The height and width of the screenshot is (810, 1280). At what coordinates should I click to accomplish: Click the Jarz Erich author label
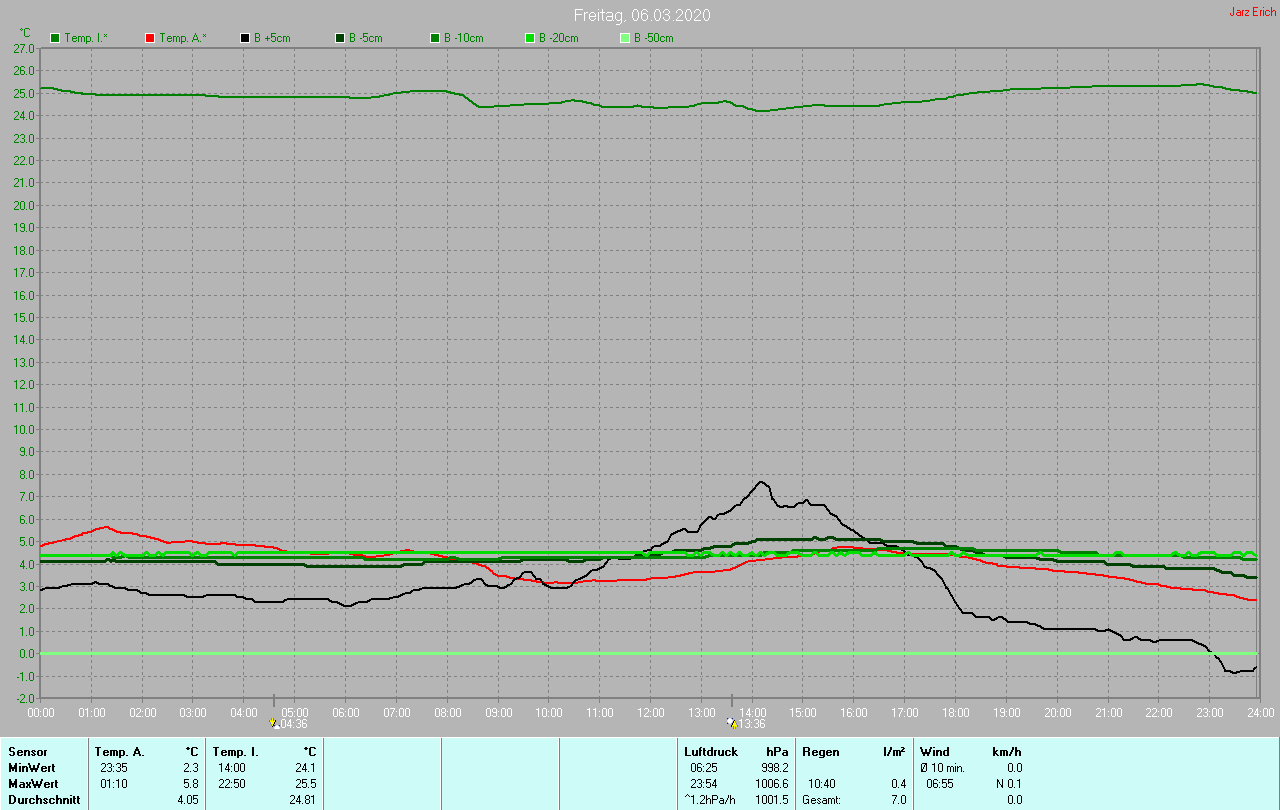click(x=1252, y=12)
